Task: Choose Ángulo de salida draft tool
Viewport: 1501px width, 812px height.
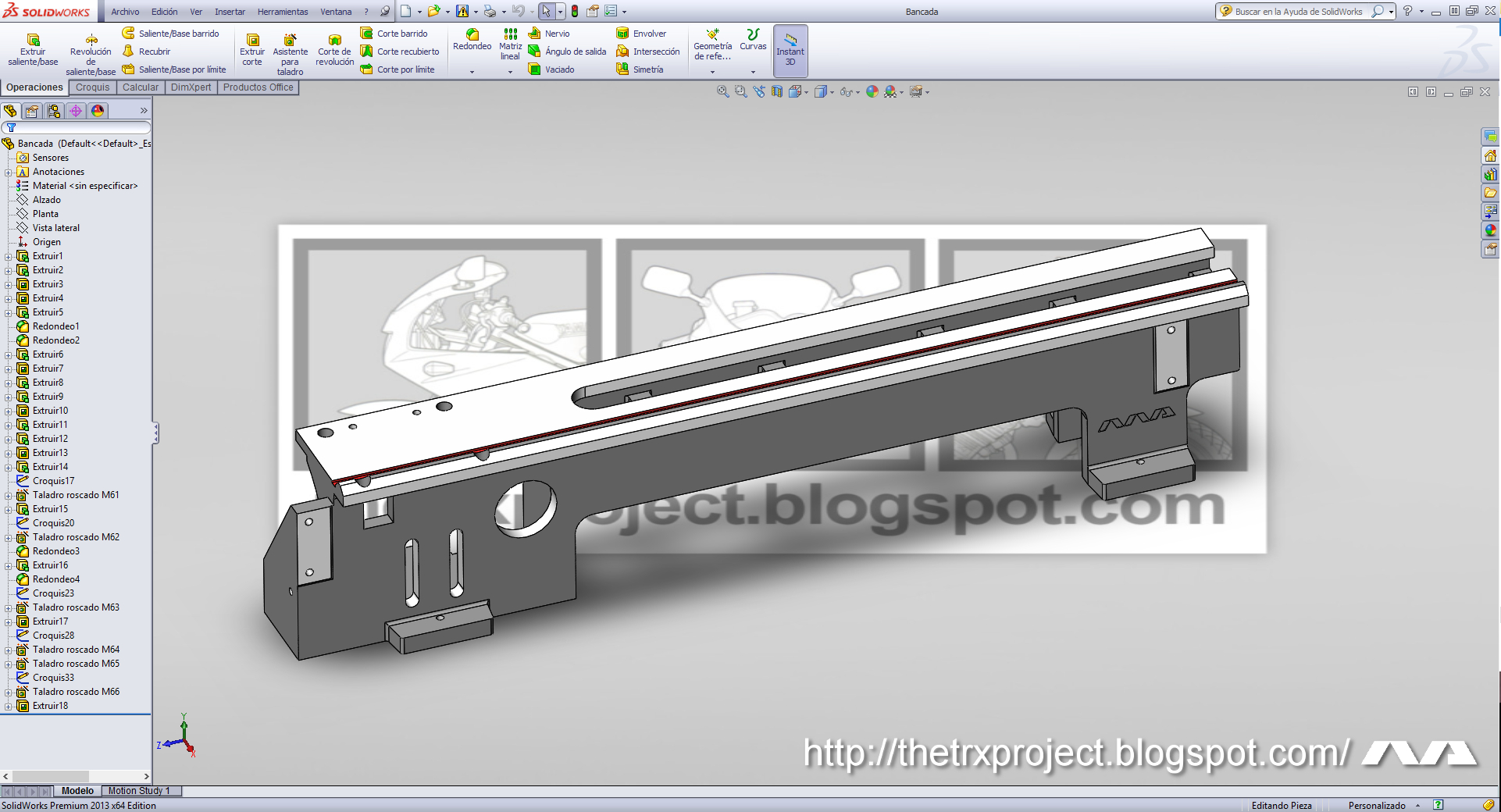Action: tap(567, 52)
